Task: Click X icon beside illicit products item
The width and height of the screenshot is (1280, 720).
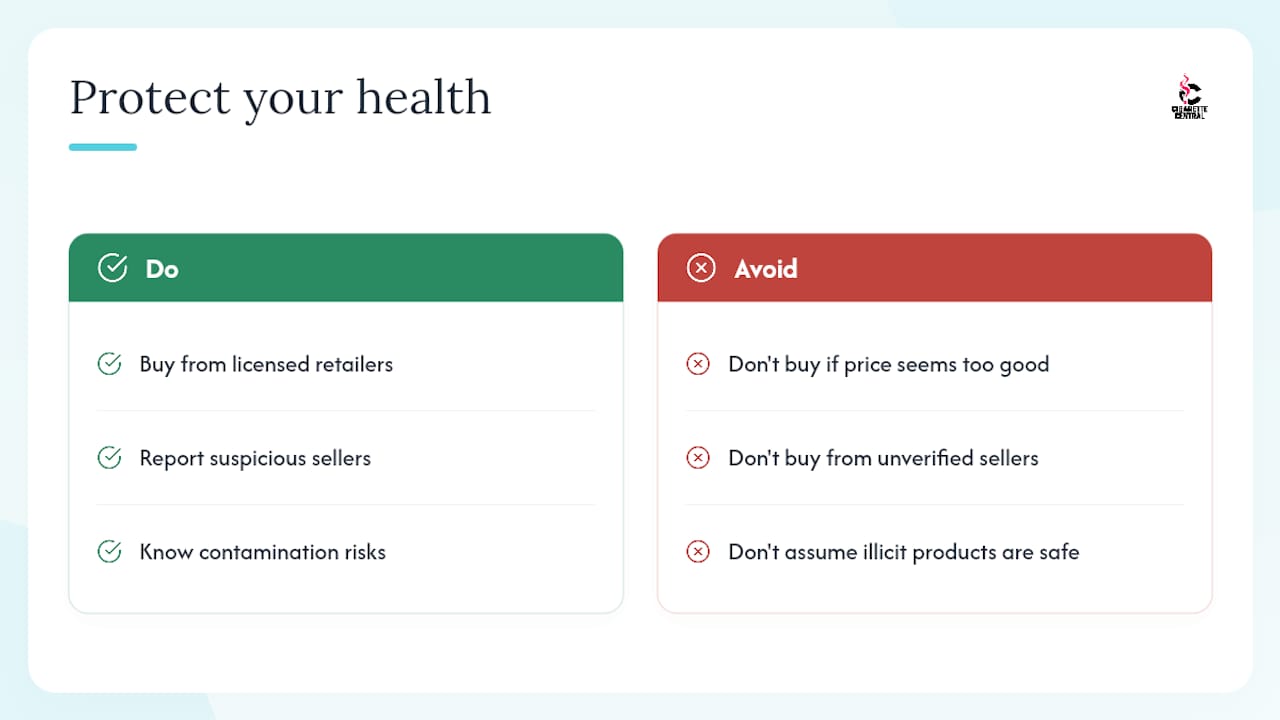Action: (x=698, y=552)
